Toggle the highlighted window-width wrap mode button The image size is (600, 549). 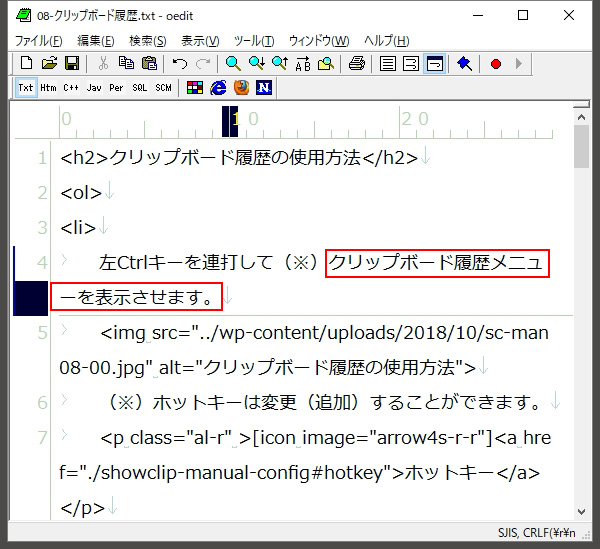point(435,64)
